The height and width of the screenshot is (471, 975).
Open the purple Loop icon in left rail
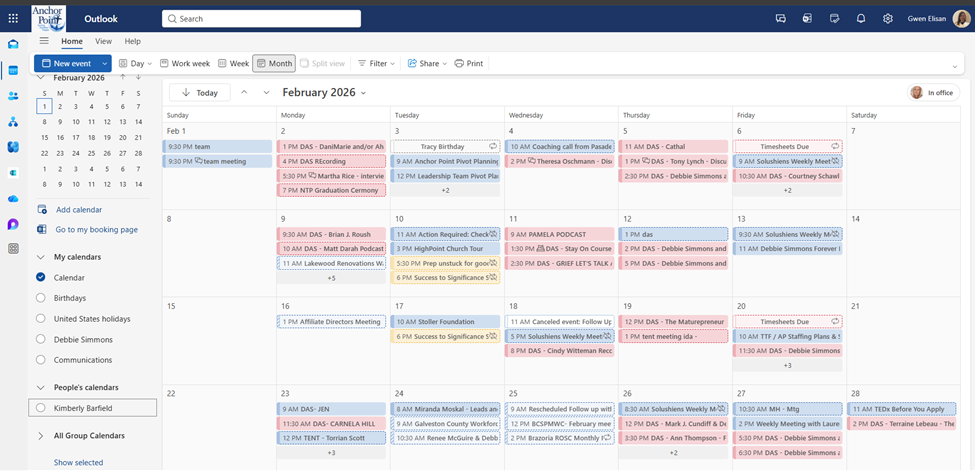pos(13,224)
